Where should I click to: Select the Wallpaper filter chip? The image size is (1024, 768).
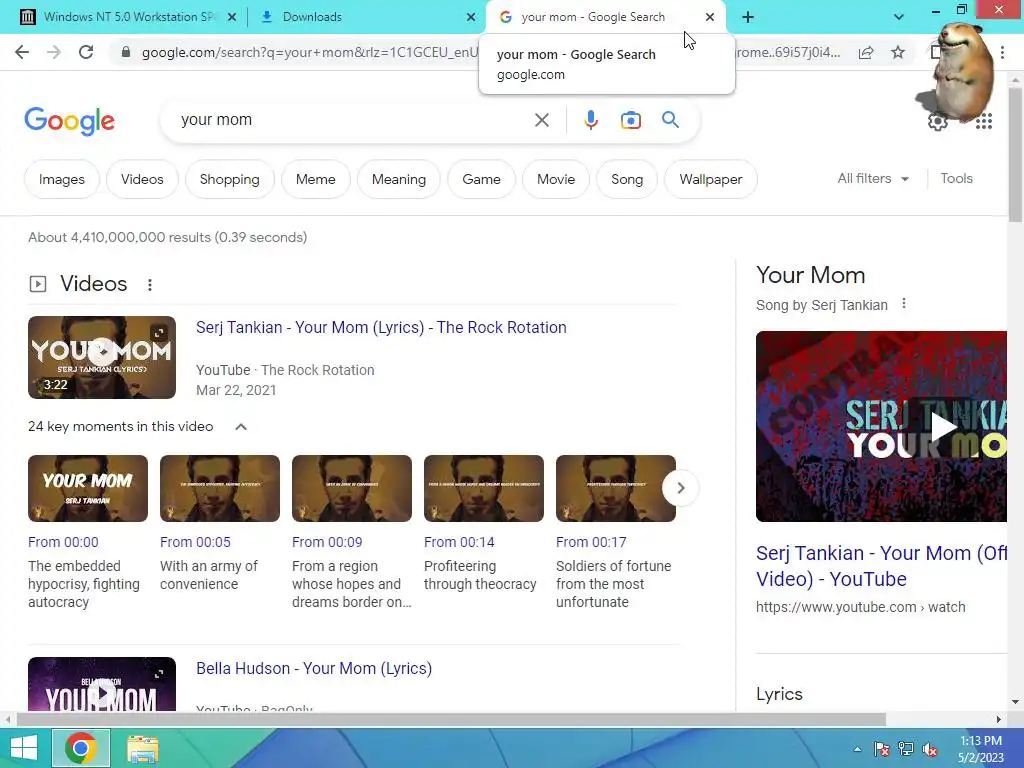711,179
